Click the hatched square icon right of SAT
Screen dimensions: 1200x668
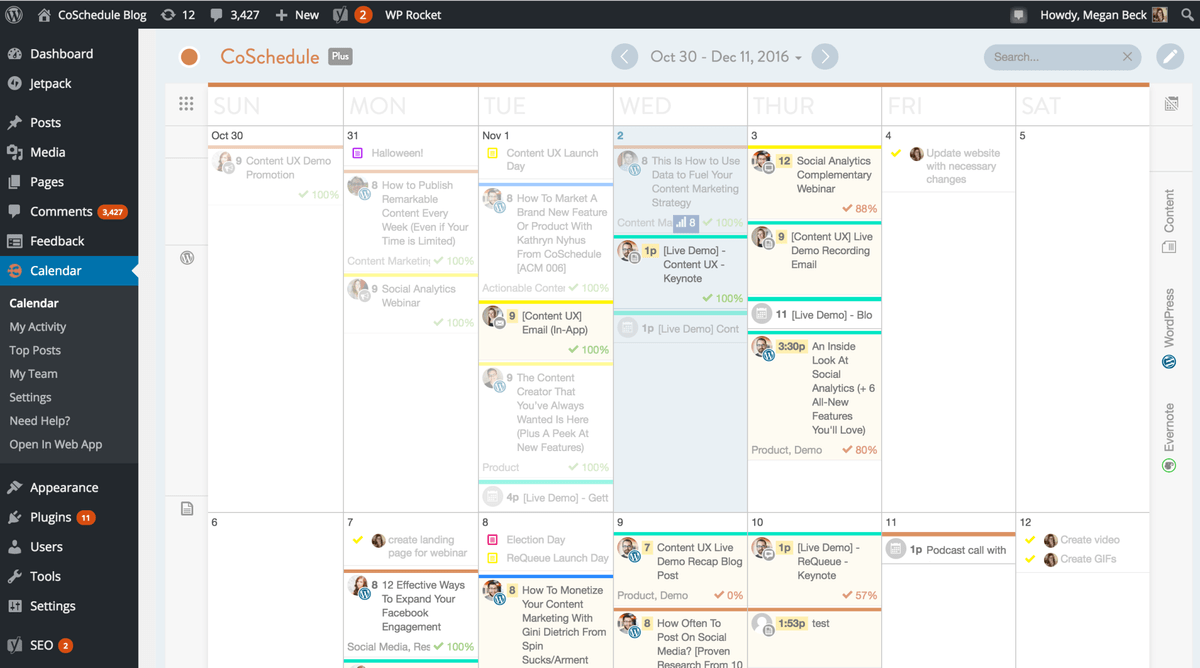[1171, 104]
